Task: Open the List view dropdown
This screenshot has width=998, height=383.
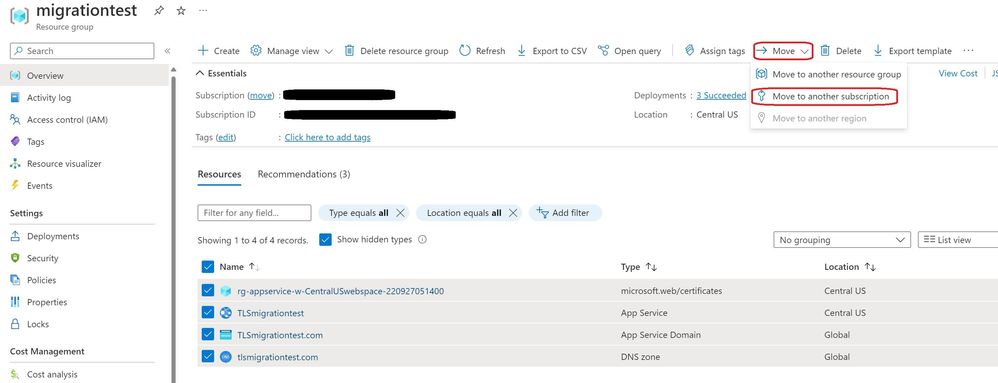Action: coord(957,240)
